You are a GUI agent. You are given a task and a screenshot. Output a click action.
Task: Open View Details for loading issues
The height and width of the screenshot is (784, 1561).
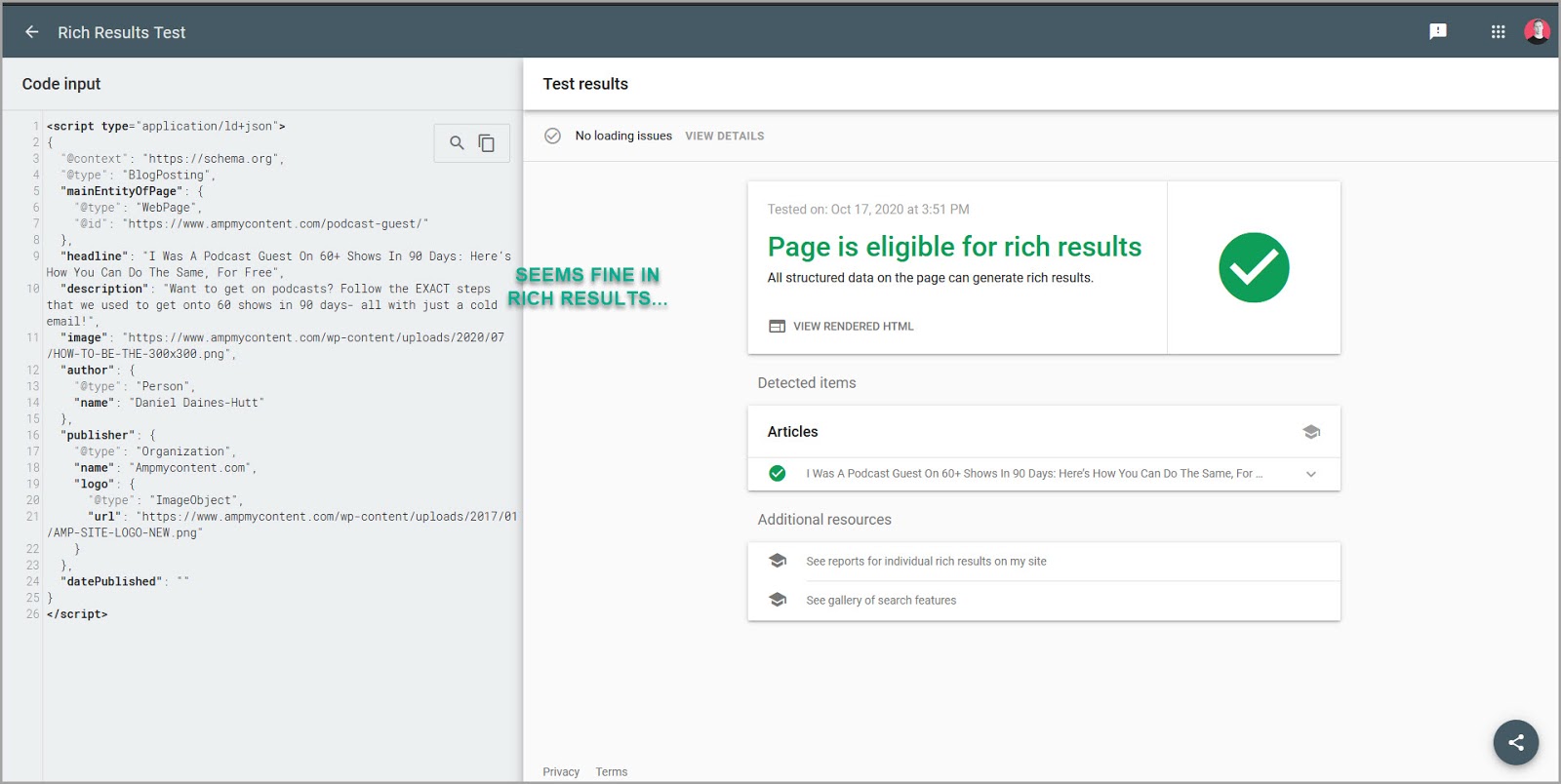point(724,137)
